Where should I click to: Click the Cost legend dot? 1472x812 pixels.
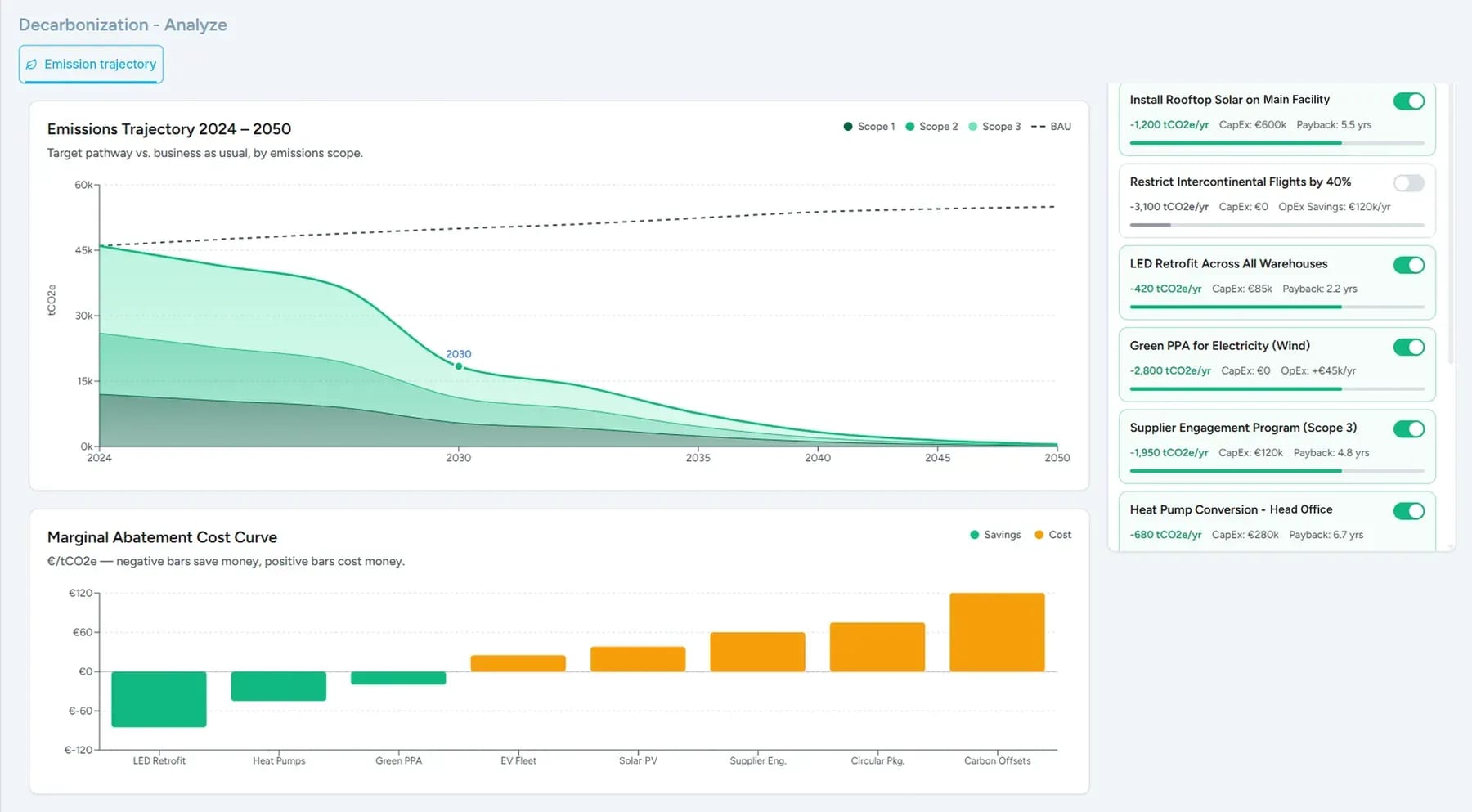pos(1039,534)
